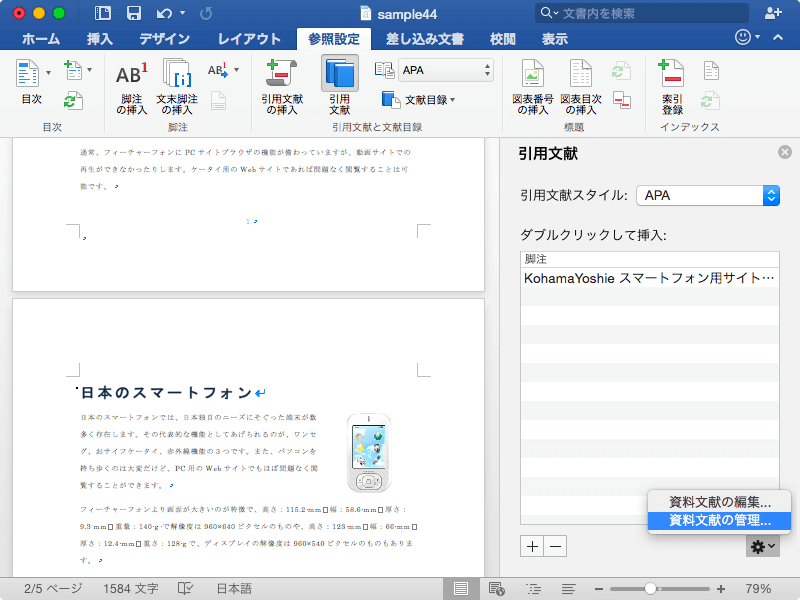Click 索引登録 mark index entry icon

click(x=672, y=88)
